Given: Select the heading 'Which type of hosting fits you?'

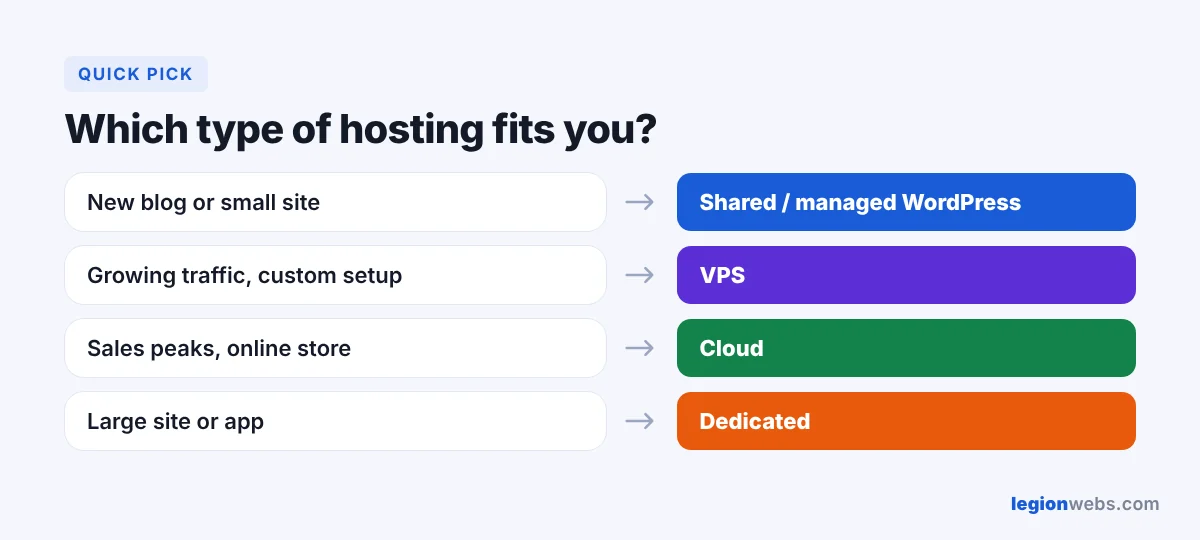Looking at the screenshot, I should (360, 130).
